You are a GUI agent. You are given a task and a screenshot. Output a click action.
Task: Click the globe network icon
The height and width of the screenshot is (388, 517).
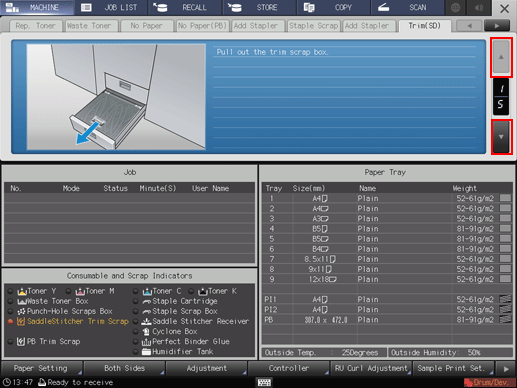(x=455, y=8)
